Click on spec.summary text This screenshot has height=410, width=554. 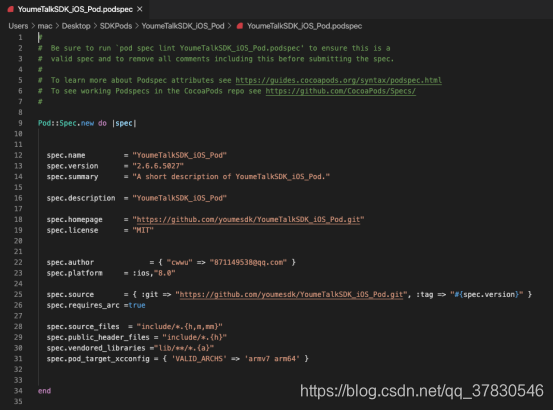pos(72,177)
